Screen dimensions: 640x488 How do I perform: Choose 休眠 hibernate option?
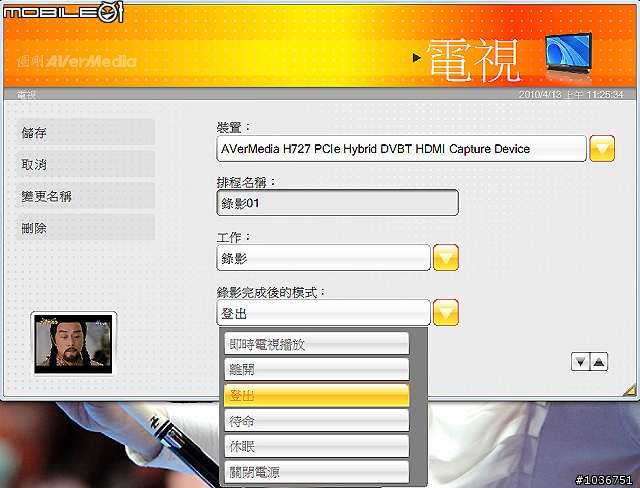pyautogui.click(x=317, y=446)
